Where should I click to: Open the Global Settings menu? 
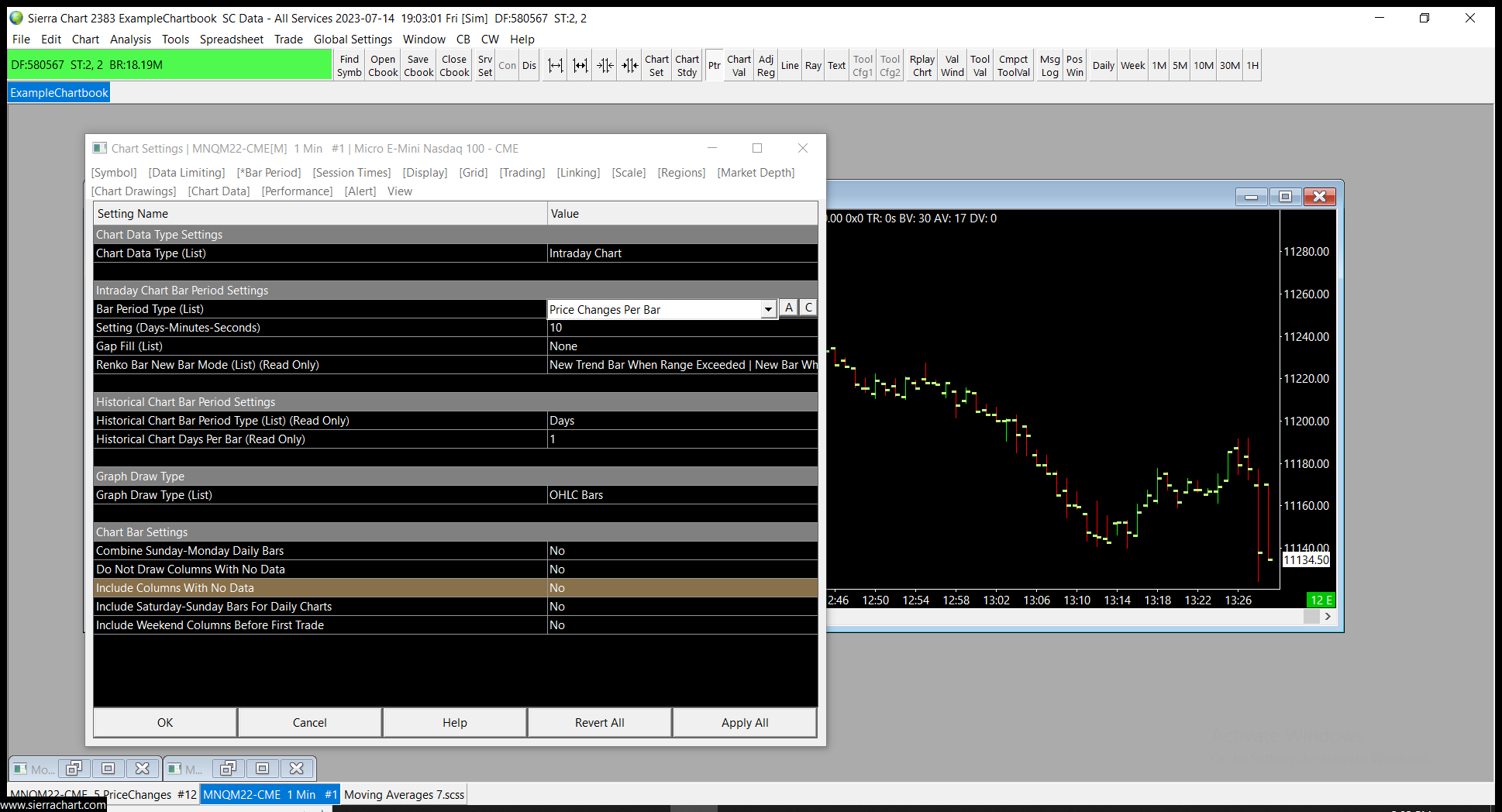pyautogui.click(x=353, y=40)
